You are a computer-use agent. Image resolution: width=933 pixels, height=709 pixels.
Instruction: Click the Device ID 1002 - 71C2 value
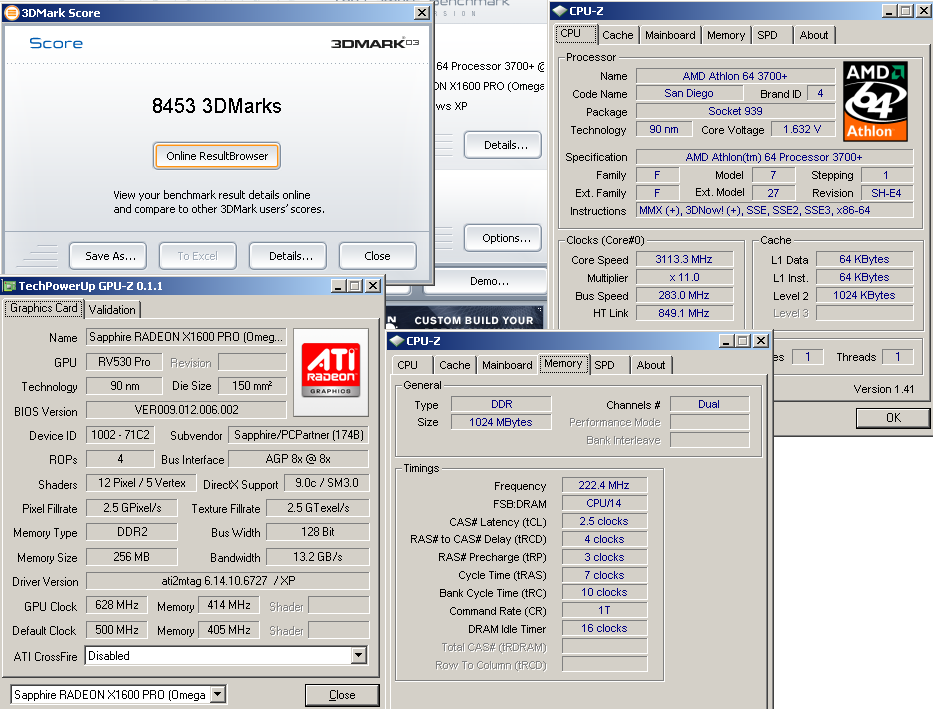pos(120,435)
